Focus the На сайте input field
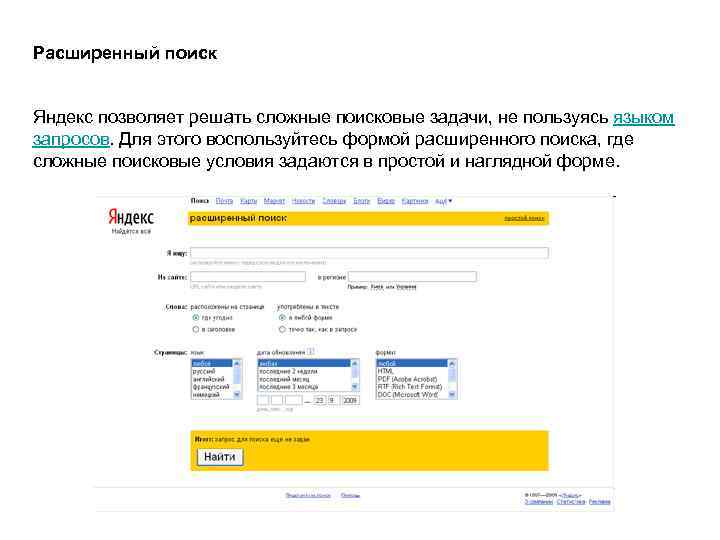Image resolution: width=720 pixels, height=540 pixels. pyautogui.click(x=248, y=276)
